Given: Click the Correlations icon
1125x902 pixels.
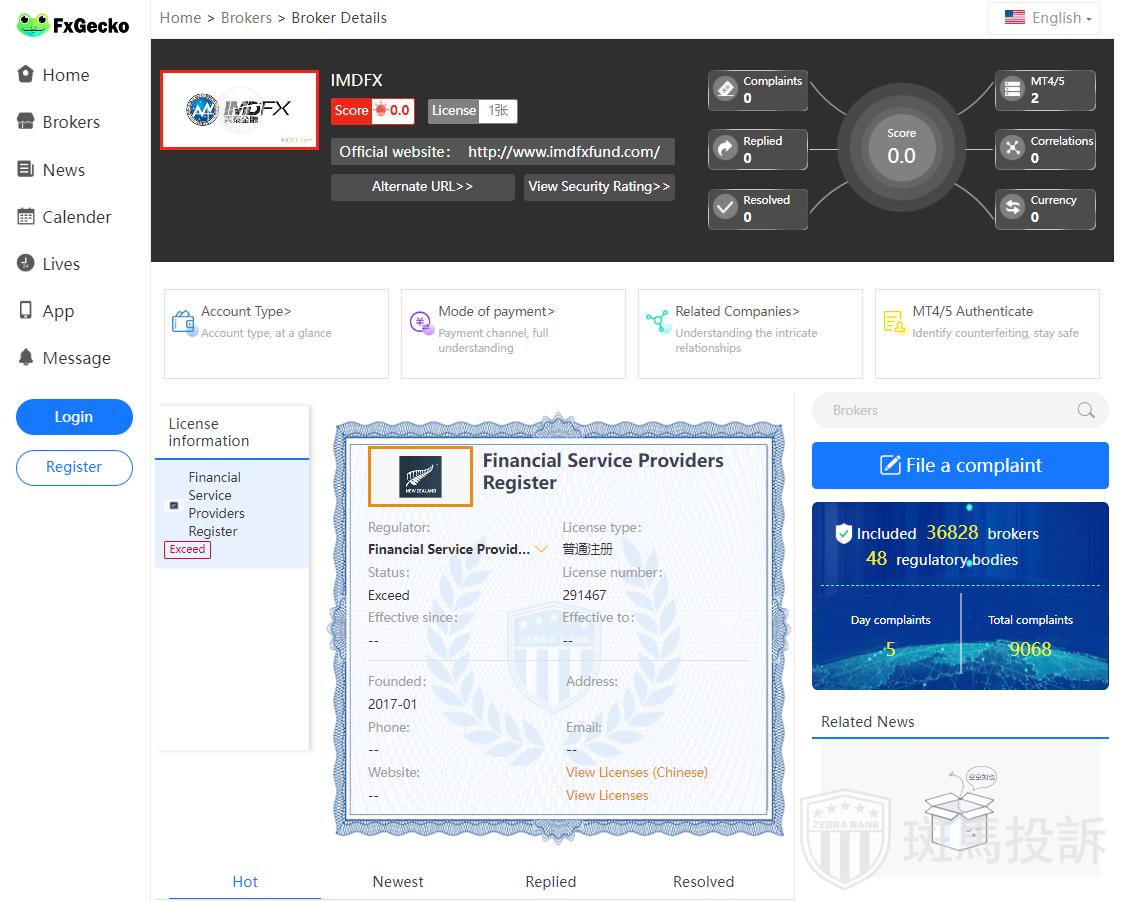Looking at the screenshot, I should [x=1012, y=149].
